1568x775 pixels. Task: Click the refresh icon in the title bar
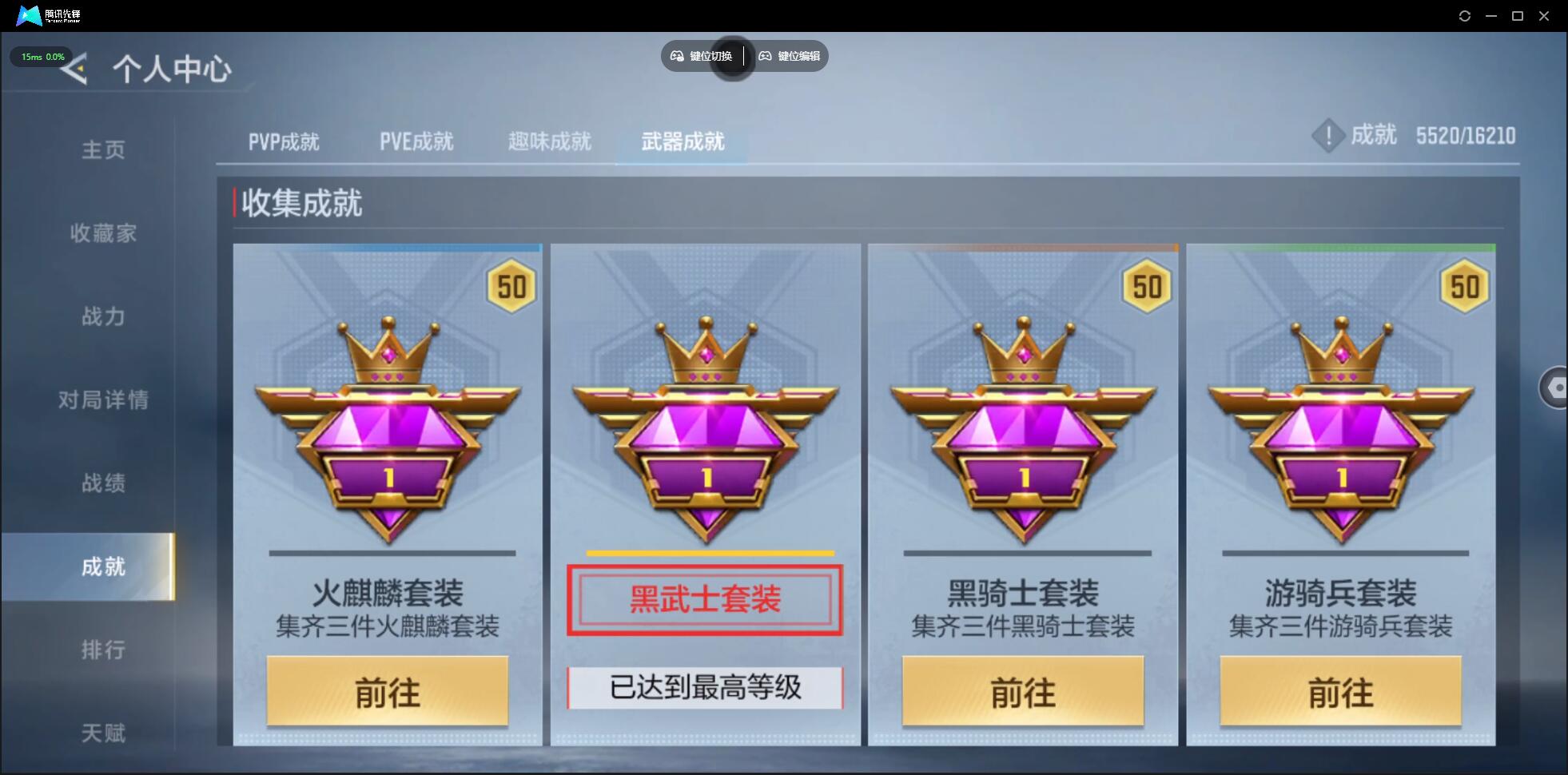[1465, 16]
